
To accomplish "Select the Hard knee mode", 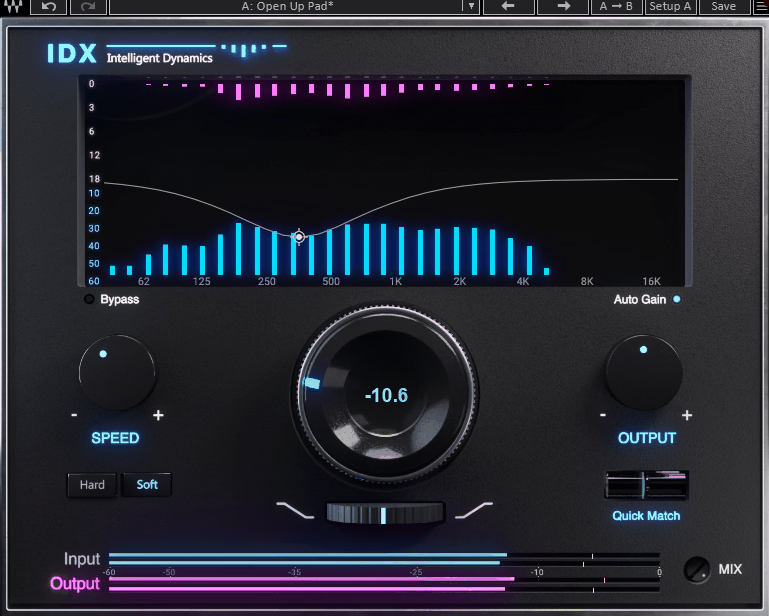I will (92, 485).
